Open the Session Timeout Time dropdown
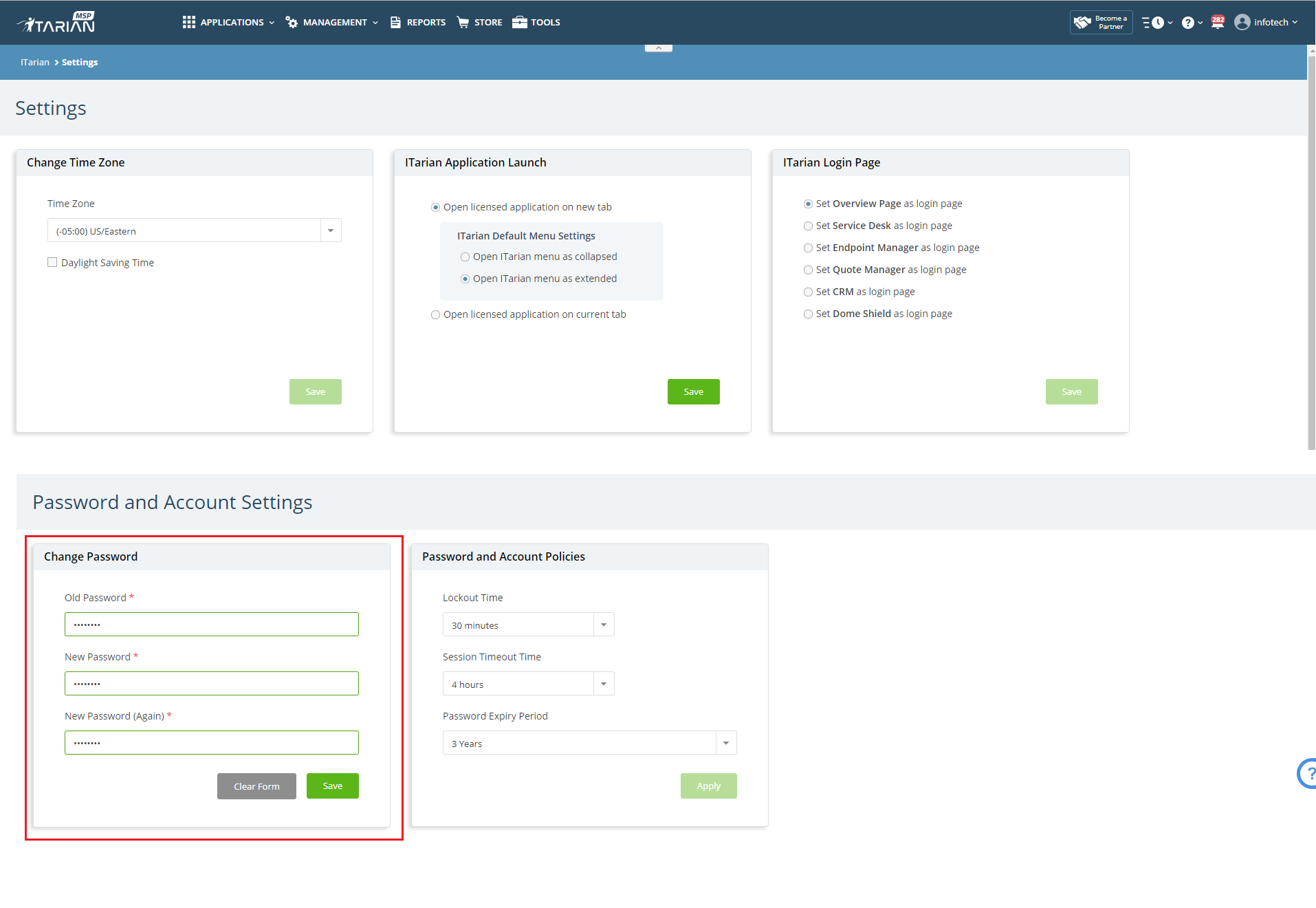 point(528,684)
